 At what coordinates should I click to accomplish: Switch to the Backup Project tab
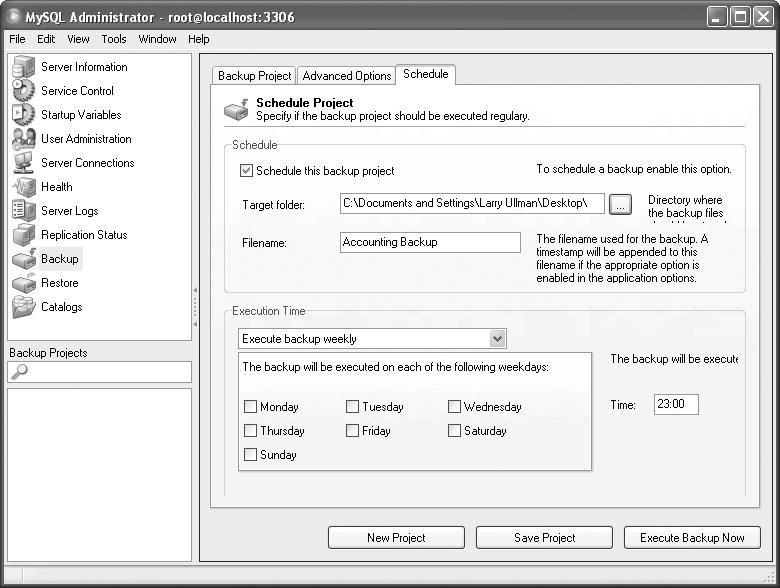(254, 76)
